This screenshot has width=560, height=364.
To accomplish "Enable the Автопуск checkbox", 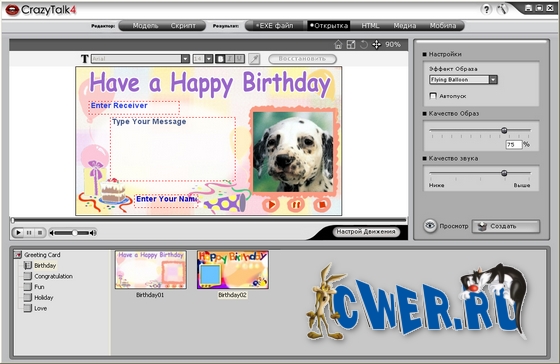I will pos(433,96).
